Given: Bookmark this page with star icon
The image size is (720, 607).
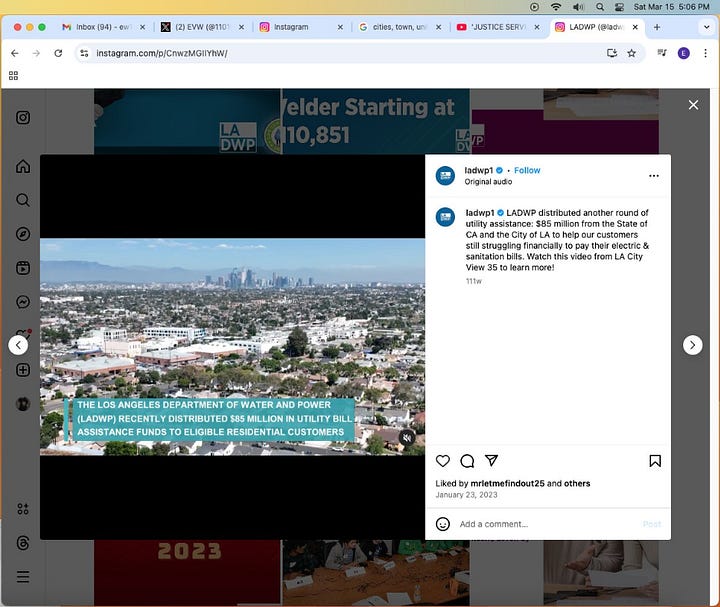Looking at the screenshot, I should point(632,53).
